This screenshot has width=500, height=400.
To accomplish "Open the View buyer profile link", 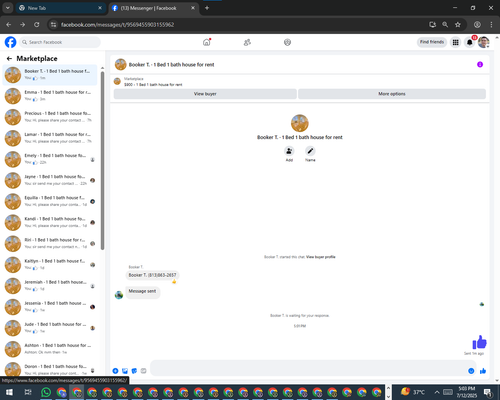I will 321,257.
